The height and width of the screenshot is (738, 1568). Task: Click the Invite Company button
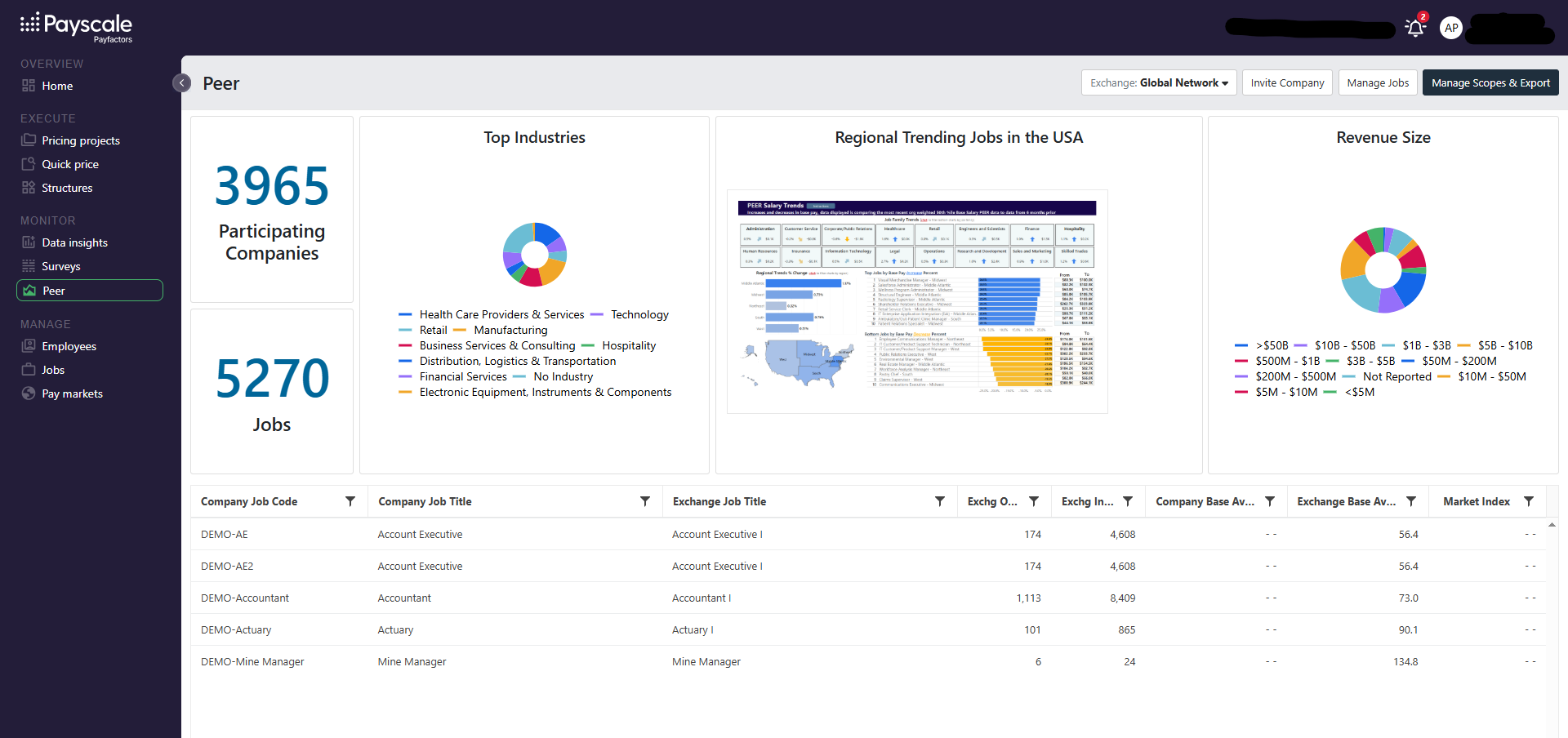(x=1287, y=83)
